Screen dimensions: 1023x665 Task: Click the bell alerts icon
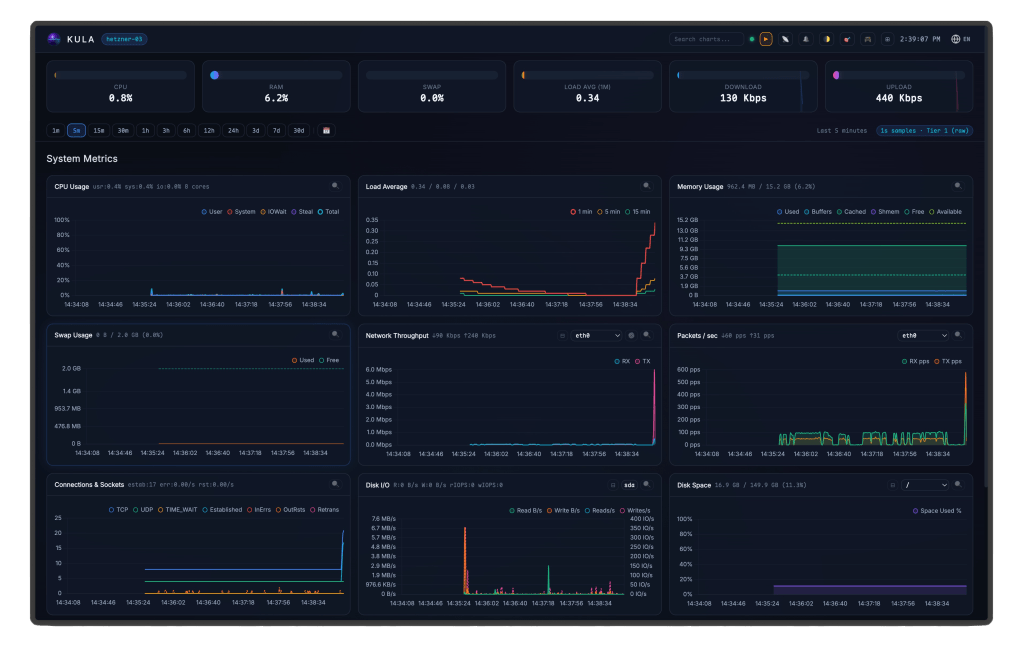(806, 39)
